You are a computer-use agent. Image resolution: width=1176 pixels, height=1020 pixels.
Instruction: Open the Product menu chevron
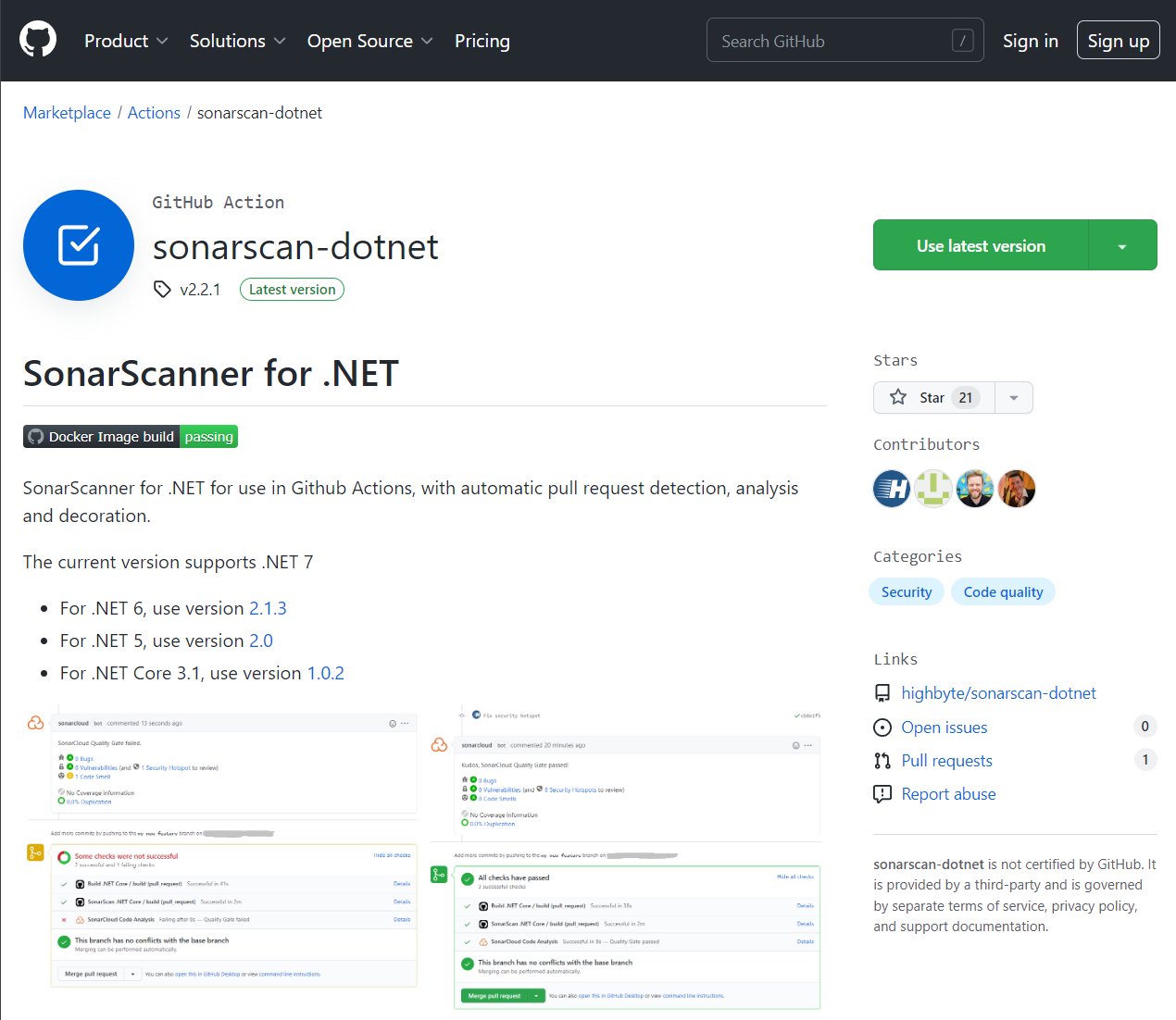coord(162,41)
